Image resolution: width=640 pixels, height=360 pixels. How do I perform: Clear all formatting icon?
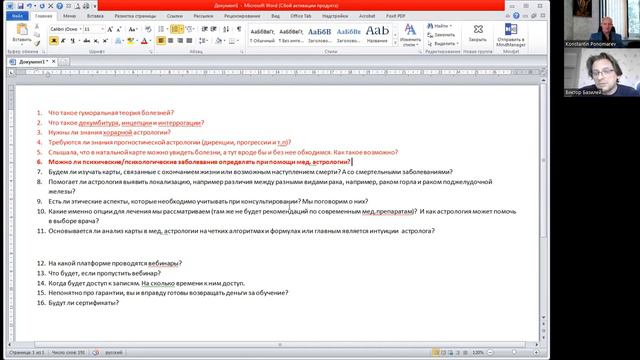(148, 29)
